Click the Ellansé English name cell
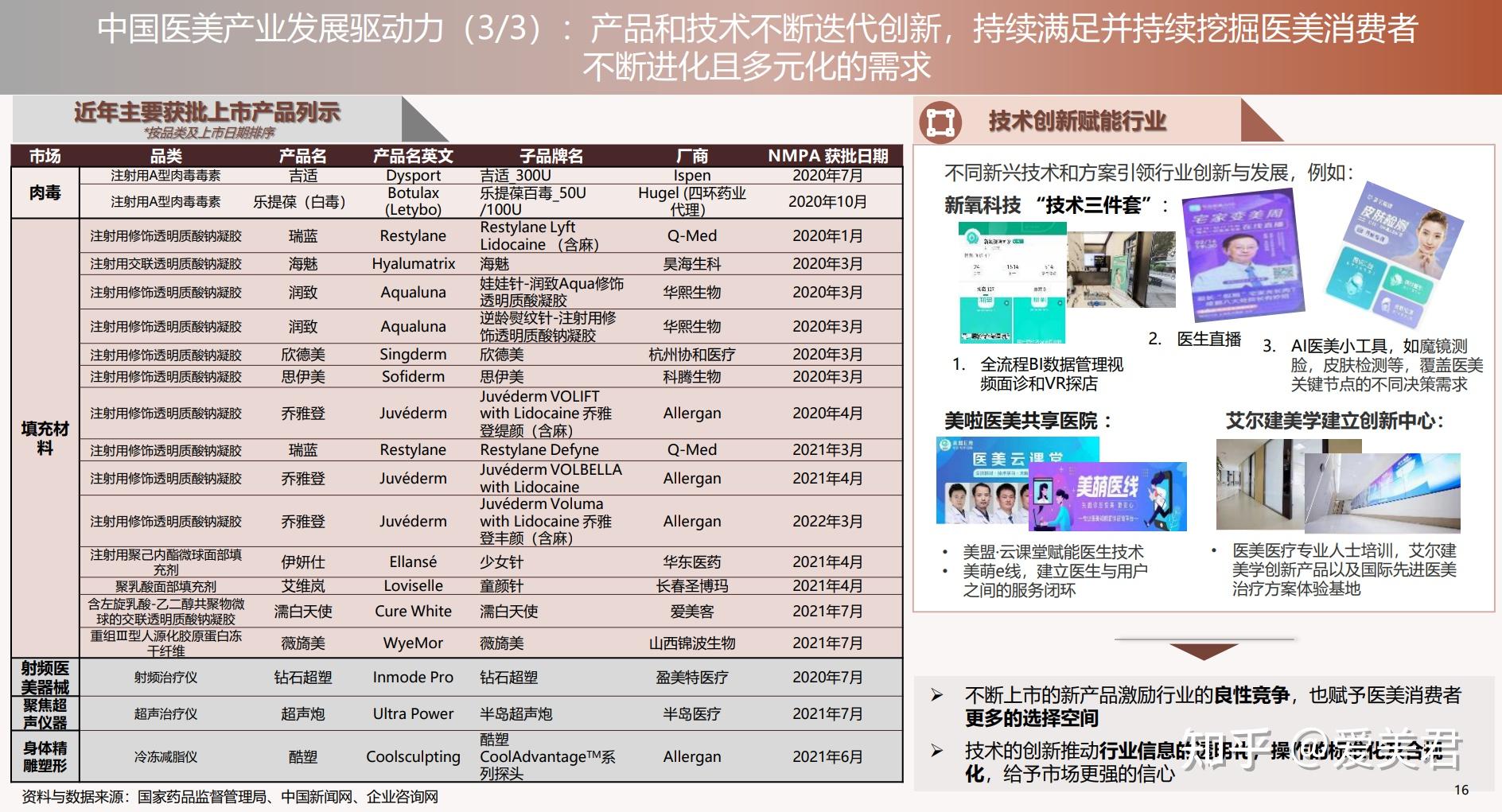1502x812 pixels. coord(413,561)
